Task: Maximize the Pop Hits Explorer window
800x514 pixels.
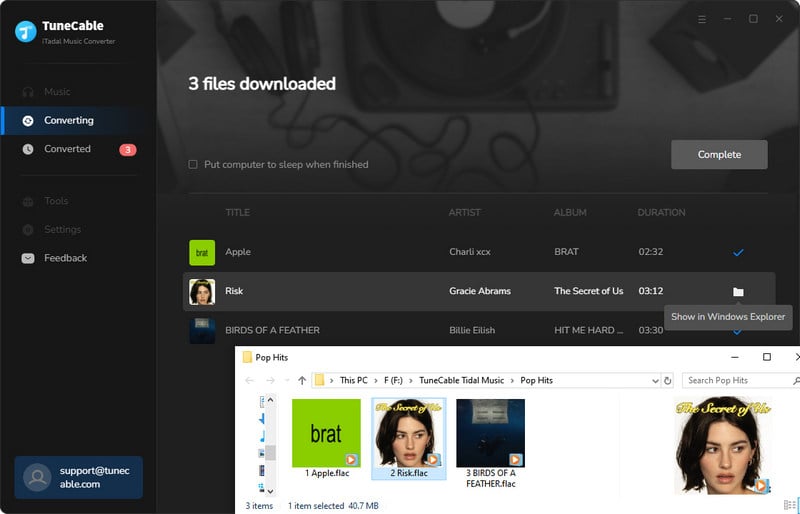Action: point(766,357)
